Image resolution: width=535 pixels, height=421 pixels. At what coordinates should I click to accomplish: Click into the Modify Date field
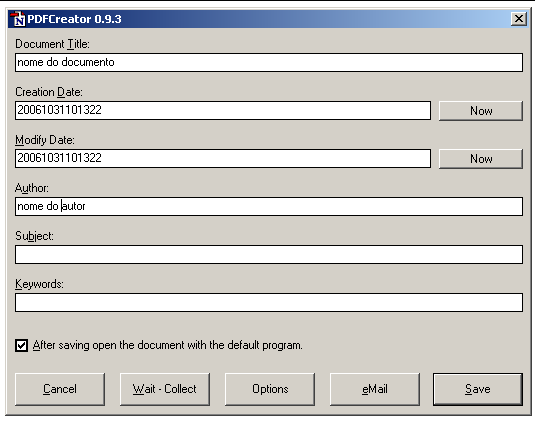(x=223, y=158)
